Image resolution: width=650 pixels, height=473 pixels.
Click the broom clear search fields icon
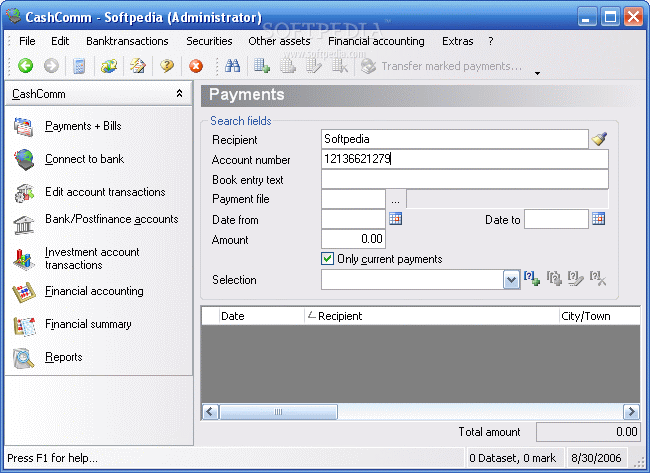pyautogui.click(x=599, y=139)
